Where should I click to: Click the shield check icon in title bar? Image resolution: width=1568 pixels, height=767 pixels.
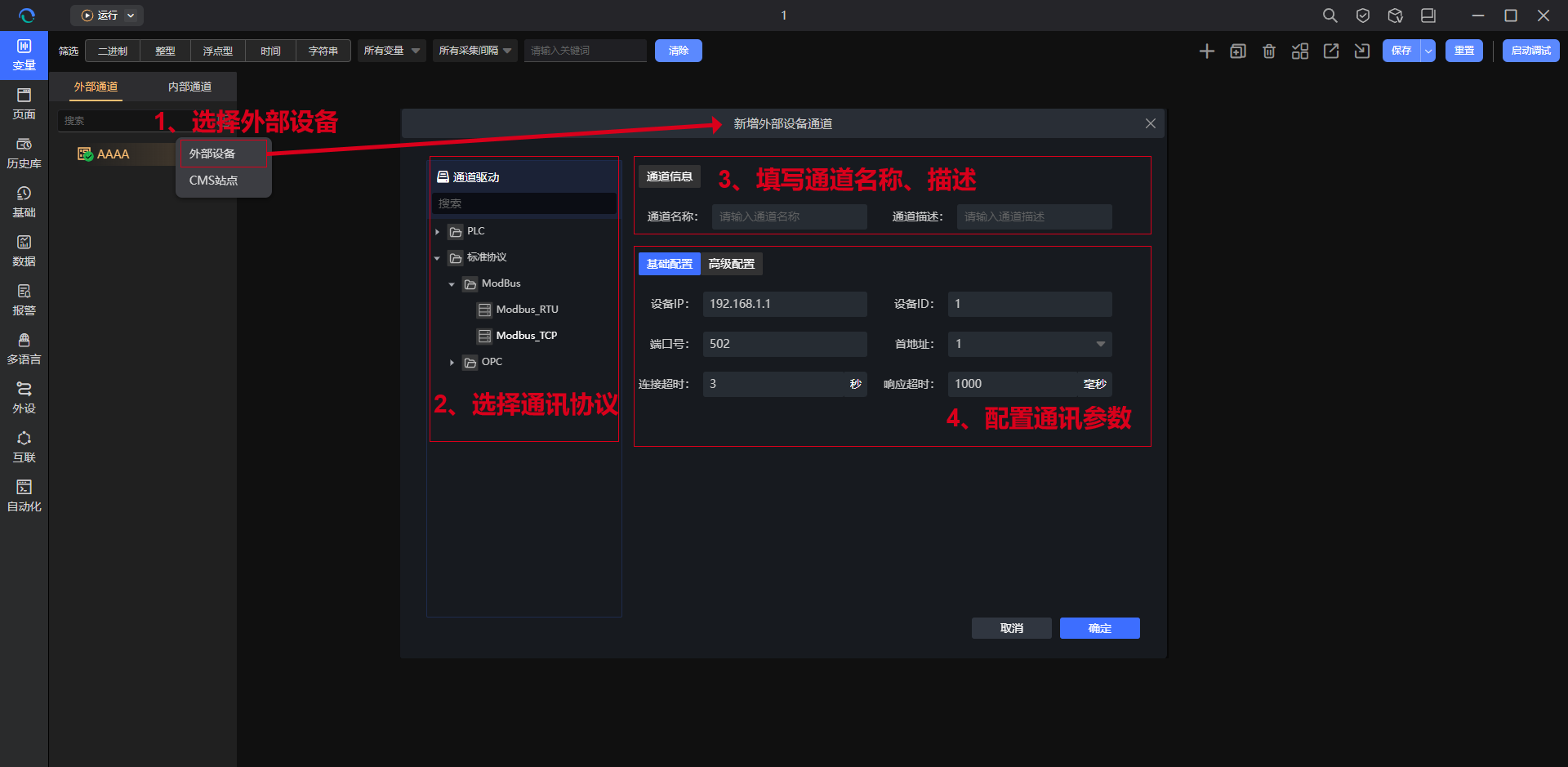click(1362, 16)
